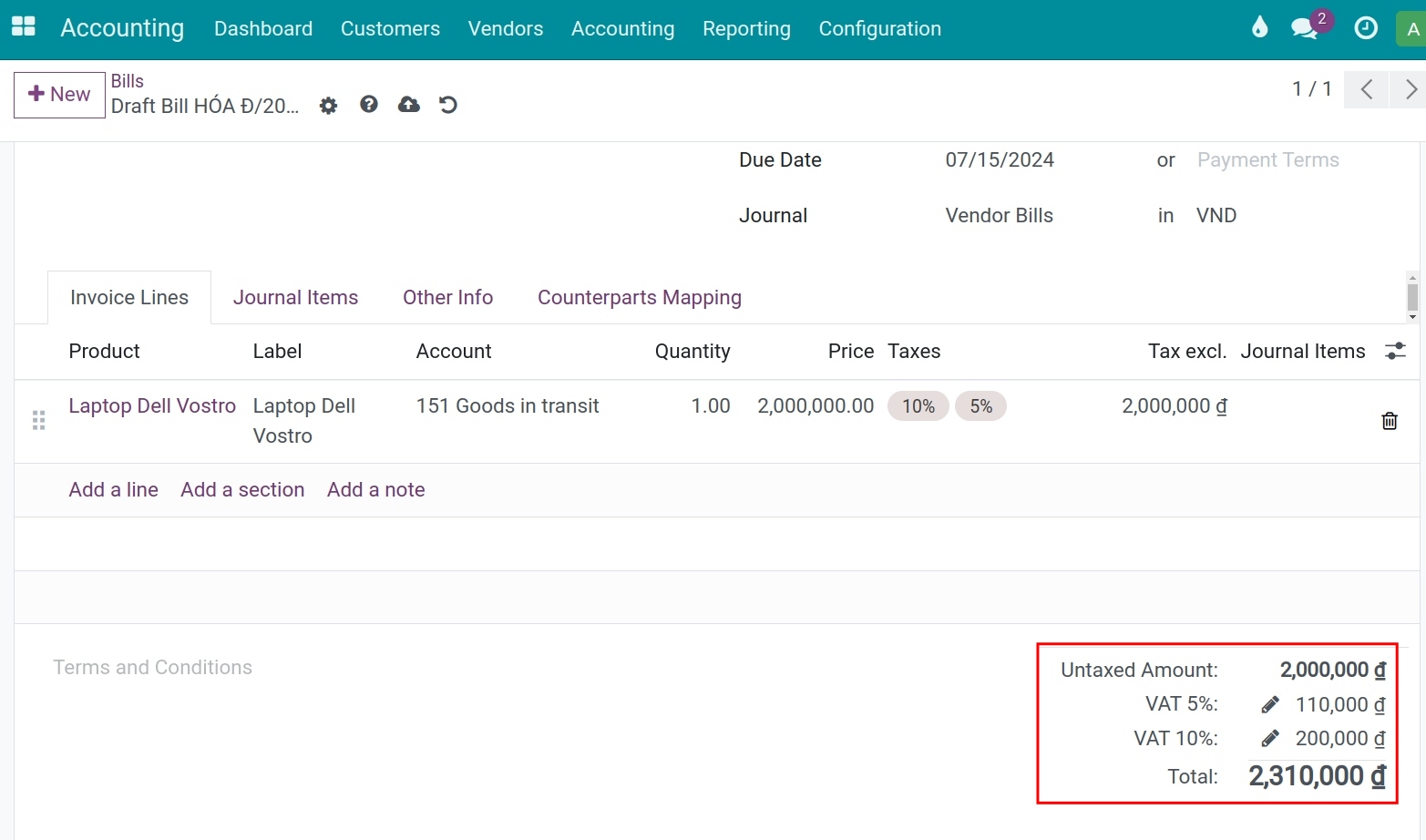Image resolution: width=1426 pixels, height=840 pixels.
Task: Open the Bills breadcrumb link
Action: point(128,81)
